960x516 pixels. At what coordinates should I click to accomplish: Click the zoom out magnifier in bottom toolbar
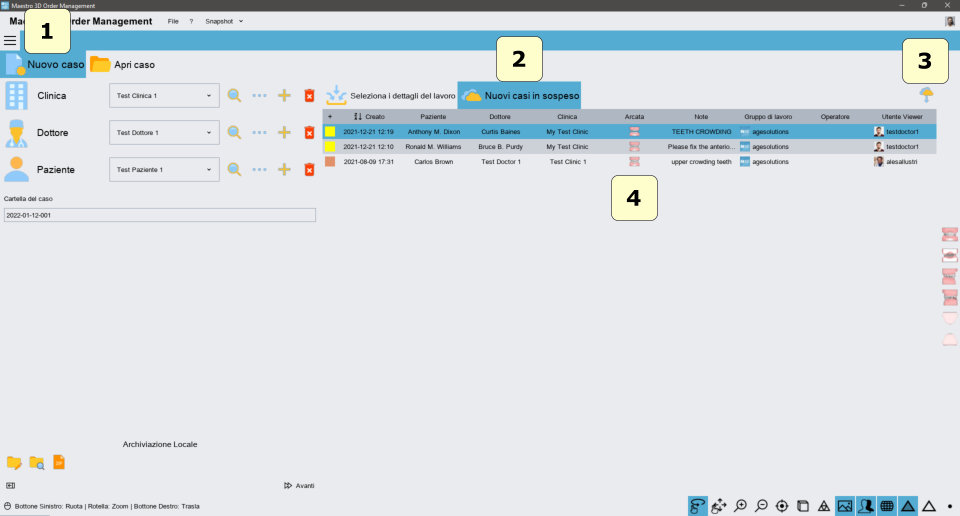tap(761, 506)
